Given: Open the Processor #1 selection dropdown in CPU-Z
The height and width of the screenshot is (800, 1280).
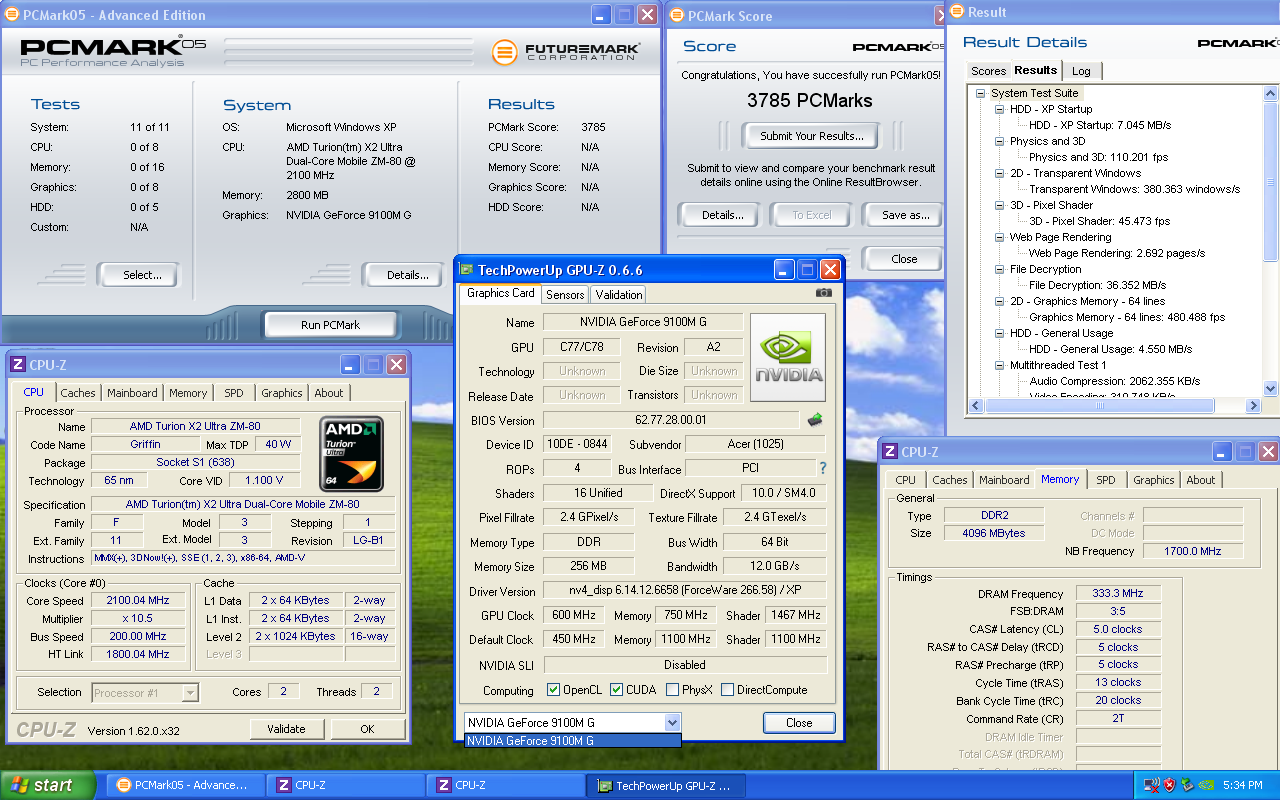Looking at the screenshot, I should (x=190, y=692).
